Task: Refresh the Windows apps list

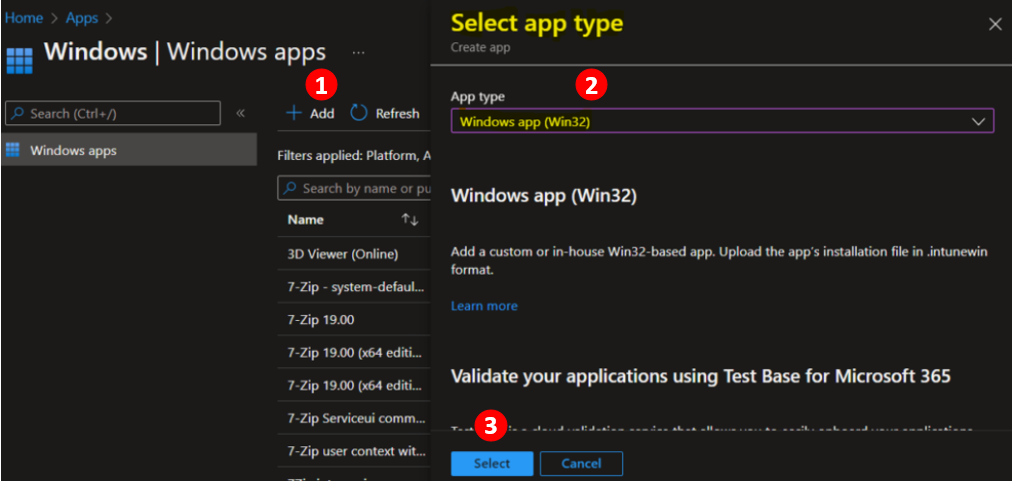Action: [385, 114]
